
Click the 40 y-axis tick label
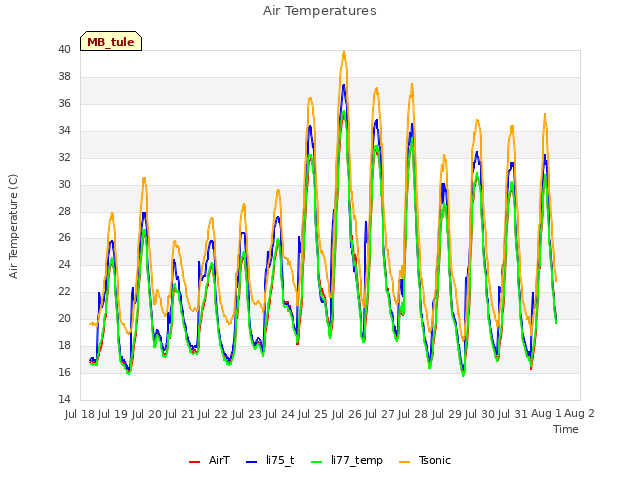coord(64,50)
